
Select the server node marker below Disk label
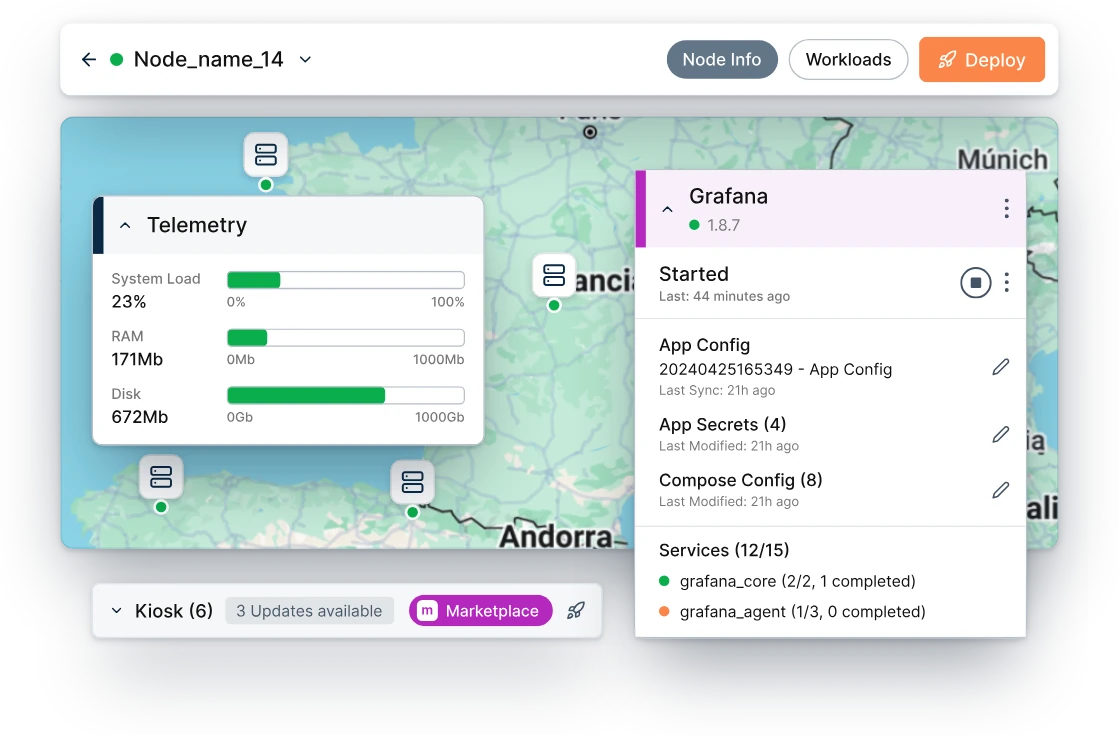[x=161, y=477]
